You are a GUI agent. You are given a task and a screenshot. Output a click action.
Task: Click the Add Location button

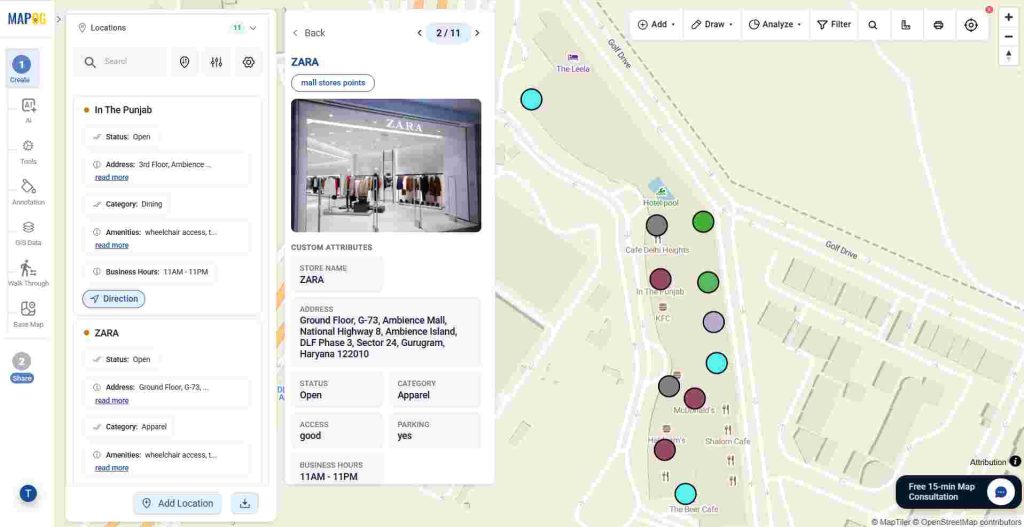click(178, 503)
